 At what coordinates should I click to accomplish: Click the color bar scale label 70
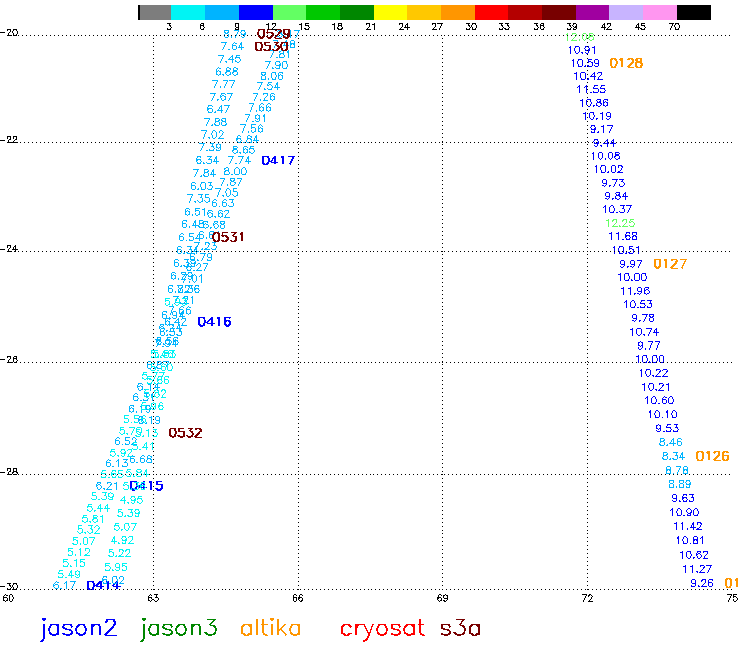click(x=674, y=26)
